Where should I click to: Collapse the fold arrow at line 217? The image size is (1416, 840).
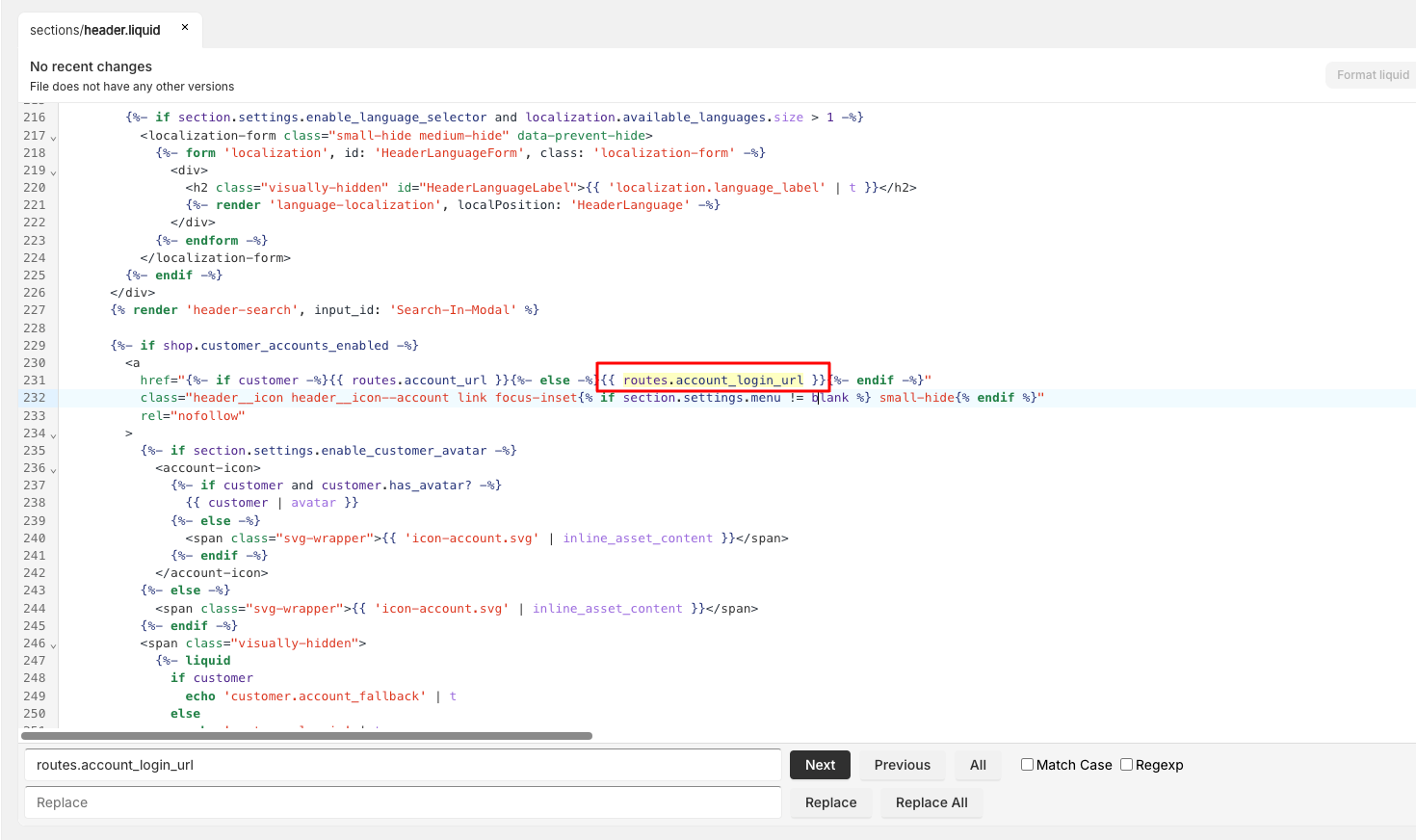[x=53, y=137]
